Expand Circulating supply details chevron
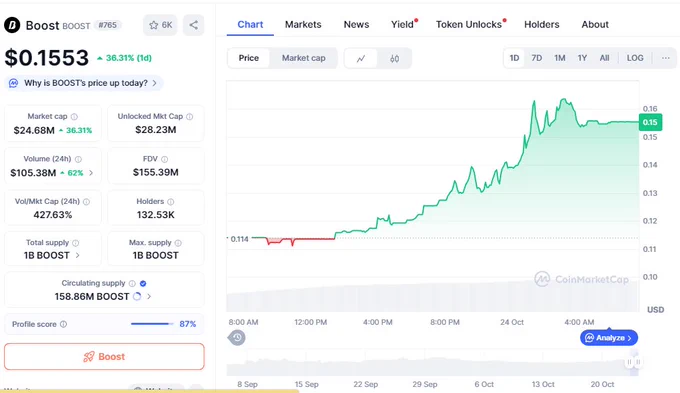The image size is (680, 393). [149, 296]
